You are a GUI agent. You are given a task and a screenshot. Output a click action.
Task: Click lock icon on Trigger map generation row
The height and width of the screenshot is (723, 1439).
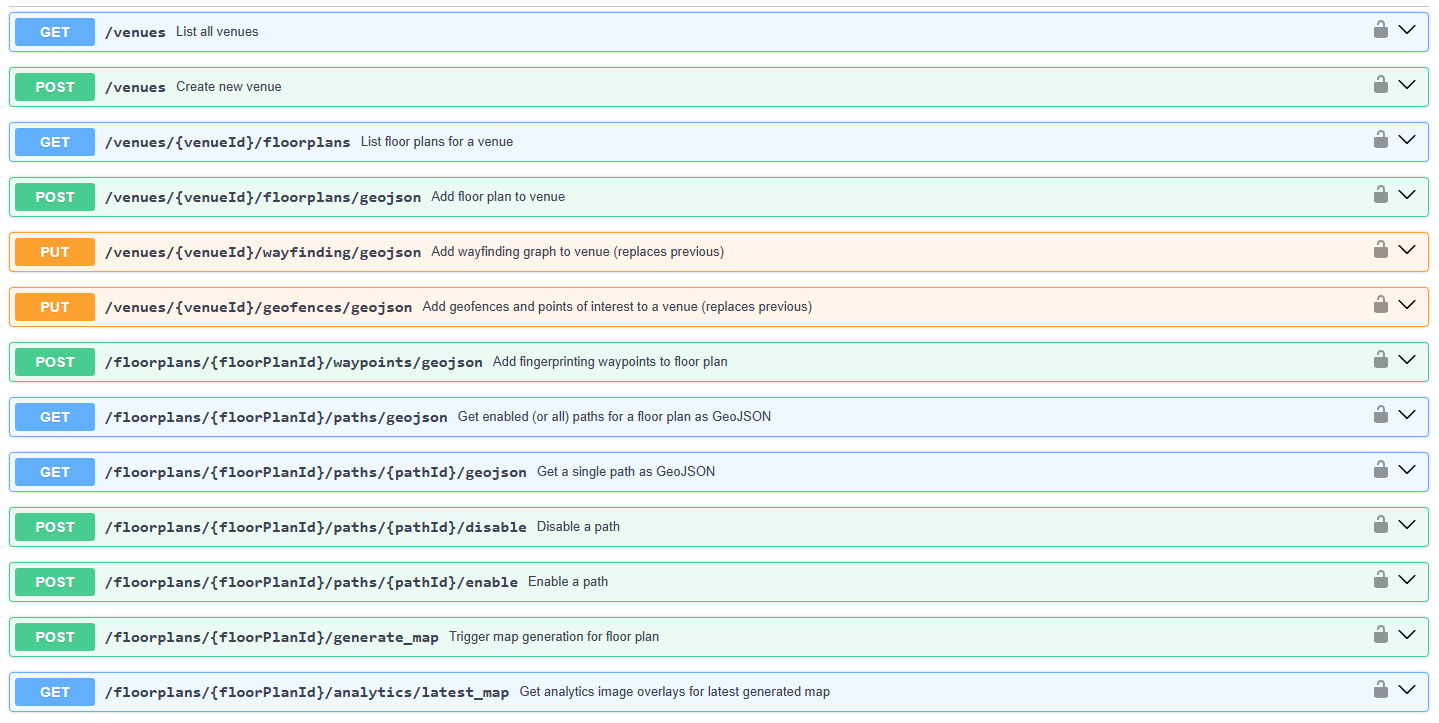tap(1380, 635)
